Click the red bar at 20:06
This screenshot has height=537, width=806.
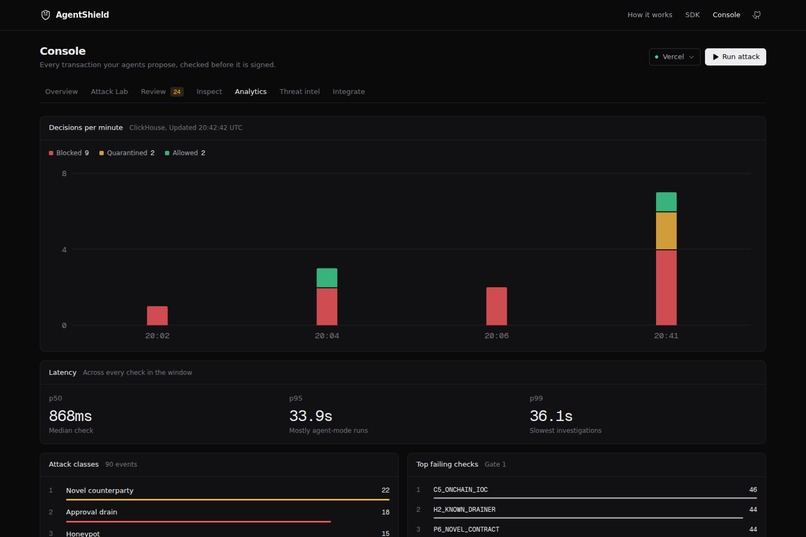pyautogui.click(x=497, y=306)
